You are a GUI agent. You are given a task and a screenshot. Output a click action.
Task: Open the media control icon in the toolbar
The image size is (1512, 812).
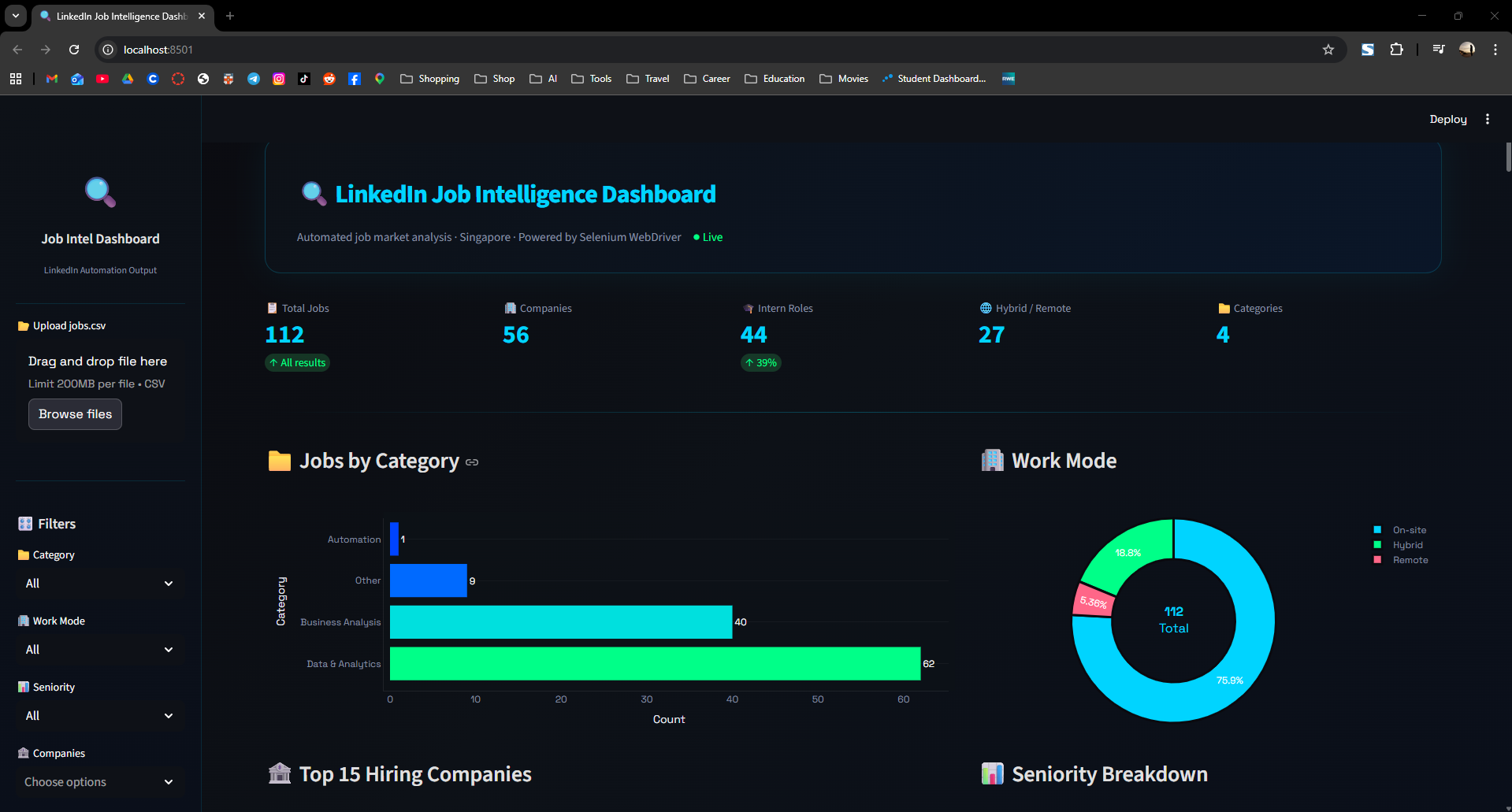click(1439, 50)
